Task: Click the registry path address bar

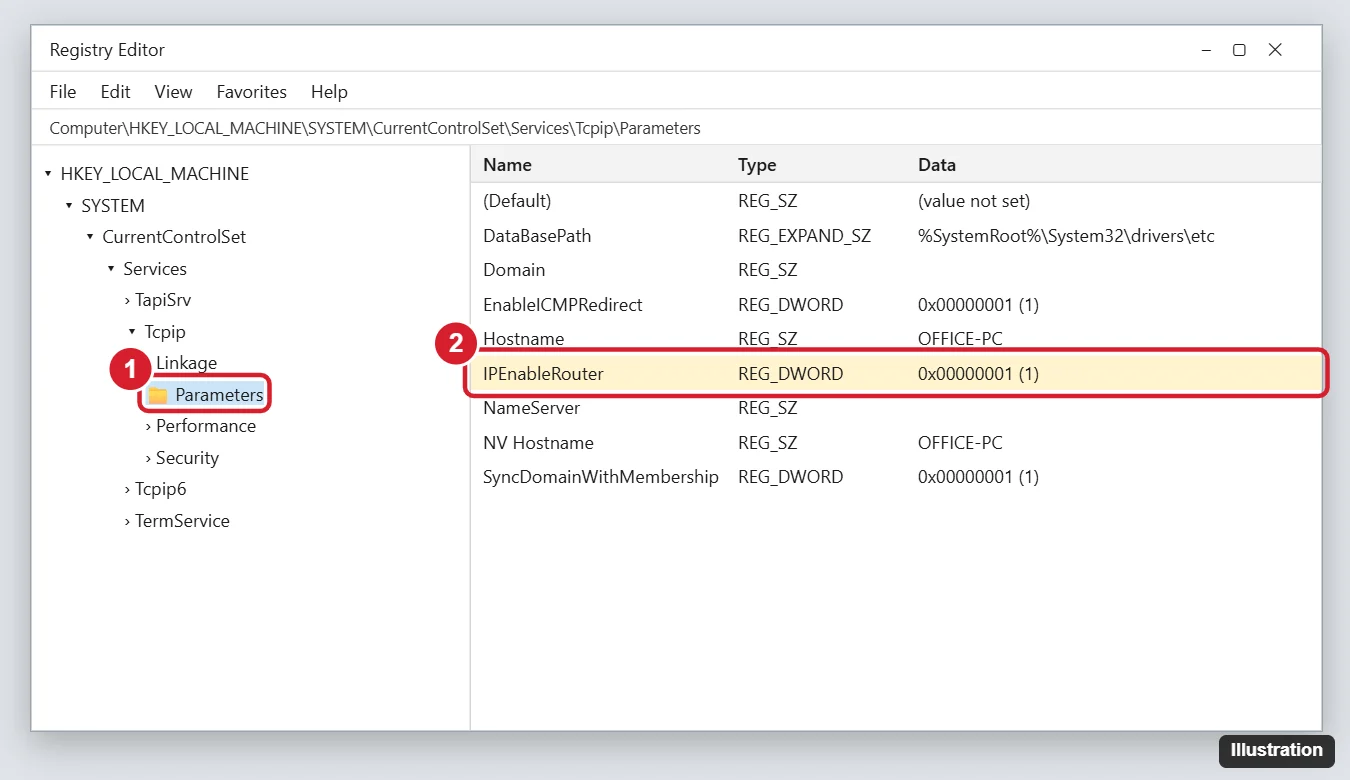Action: coord(675,128)
